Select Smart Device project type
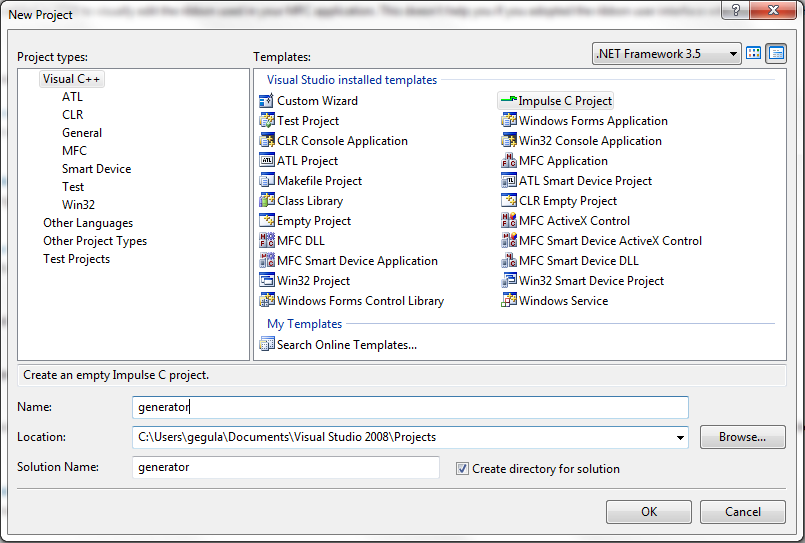This screenshot has height=543, width=805. [97, 169]
